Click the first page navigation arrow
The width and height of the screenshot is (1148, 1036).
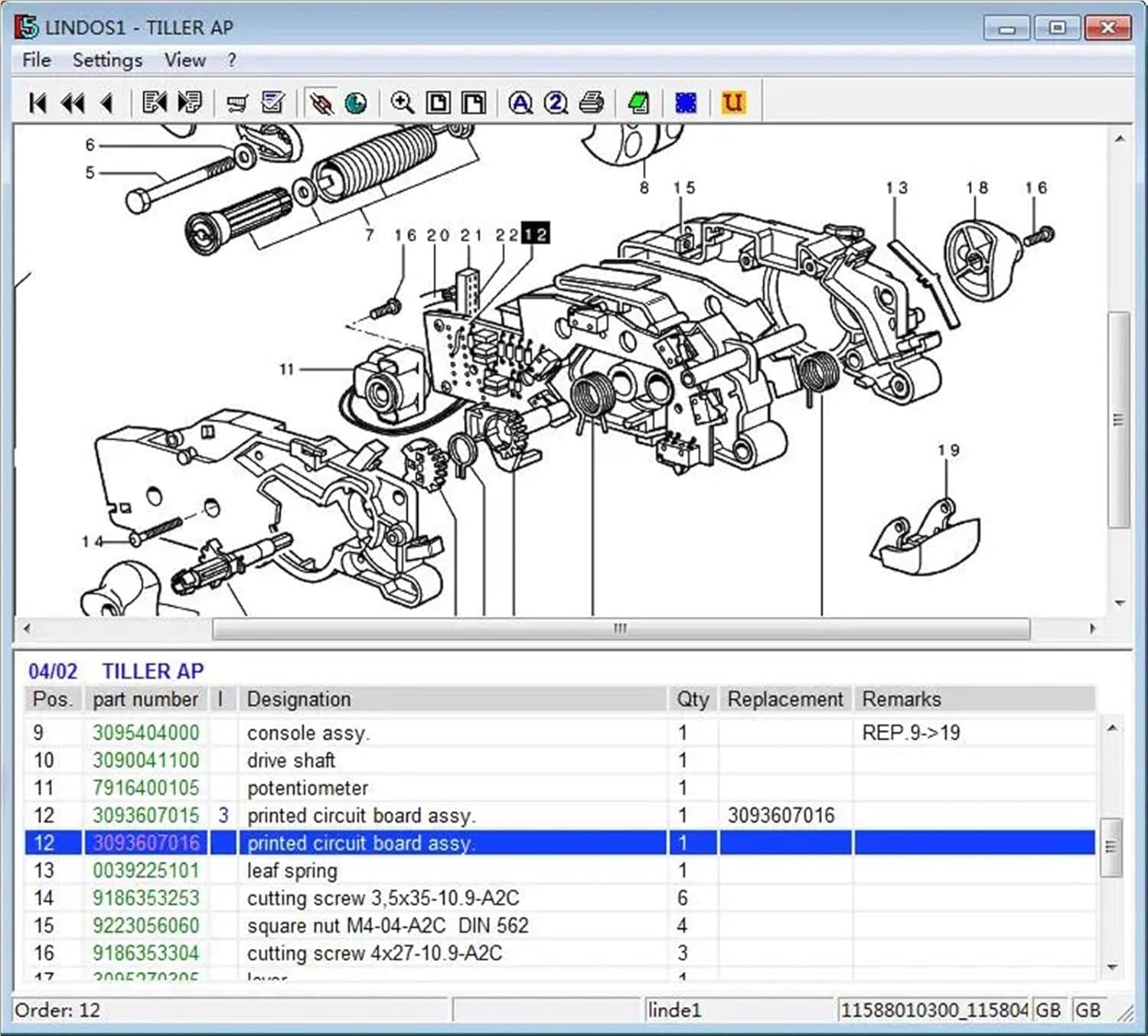point(37,103)
